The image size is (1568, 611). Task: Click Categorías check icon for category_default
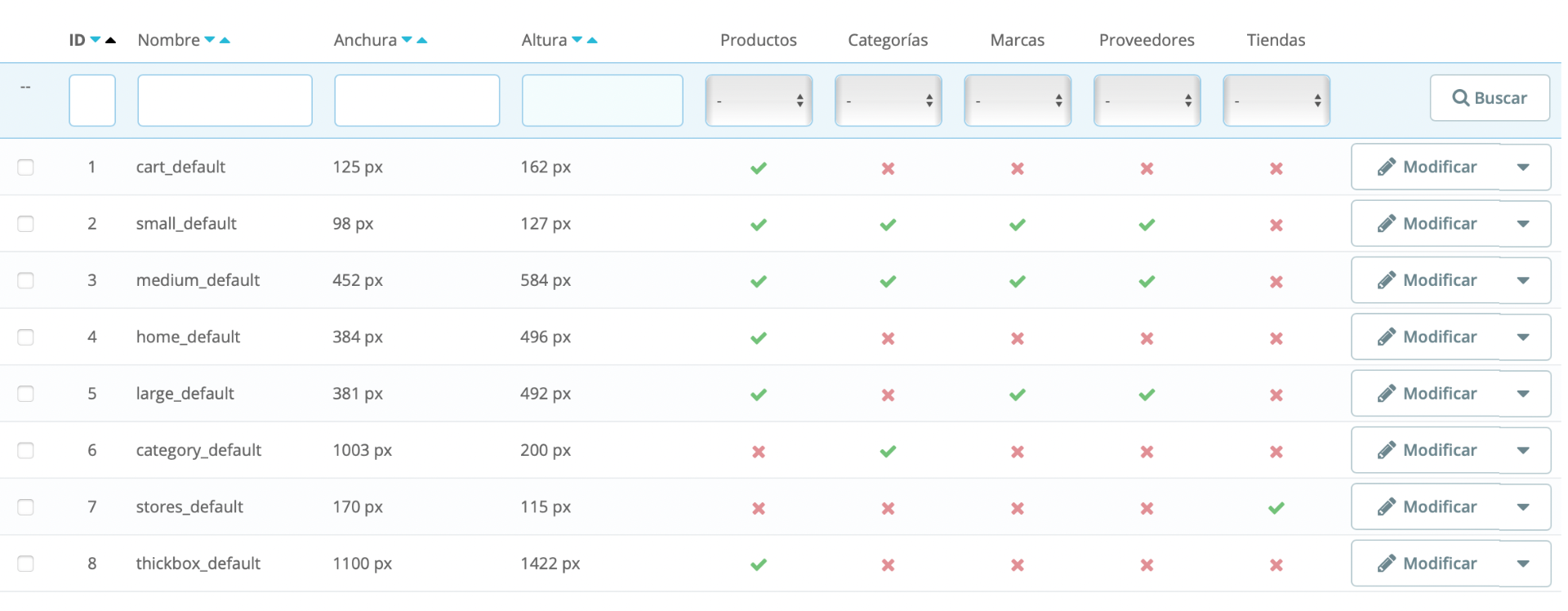pos(888,451)
